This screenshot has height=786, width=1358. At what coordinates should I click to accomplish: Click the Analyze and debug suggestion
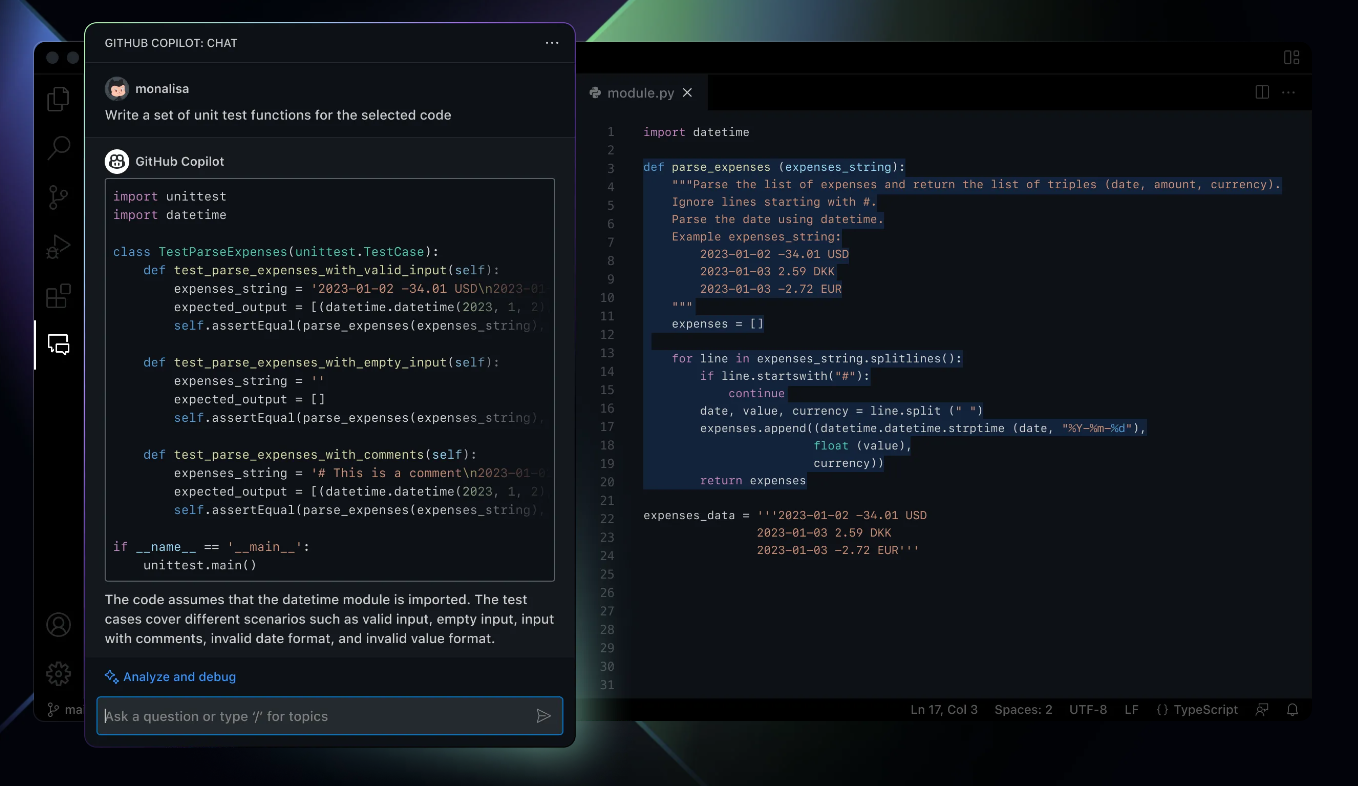pyautogui.click(x=170, y=677)
